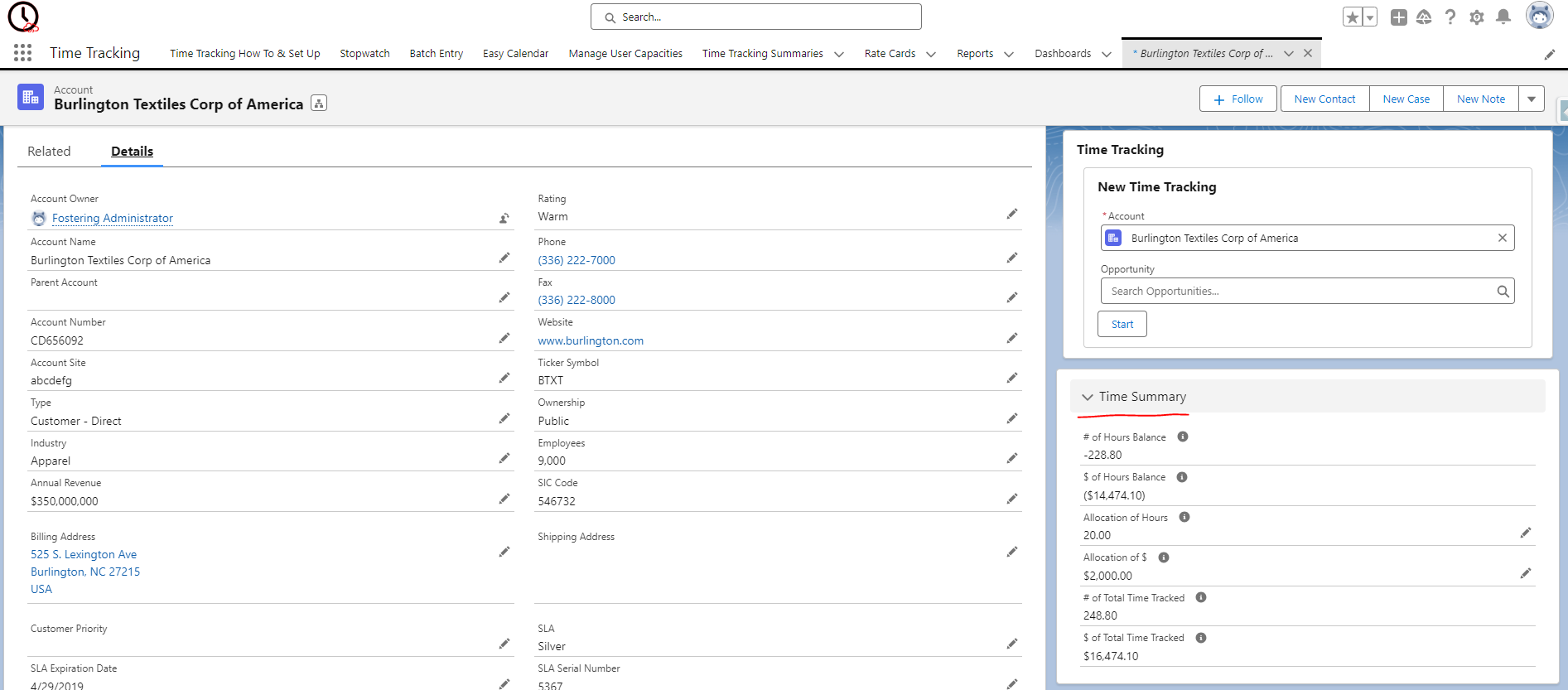Open the Setup gear icon
1568x690 pixels.
[x=1477, y=17]
